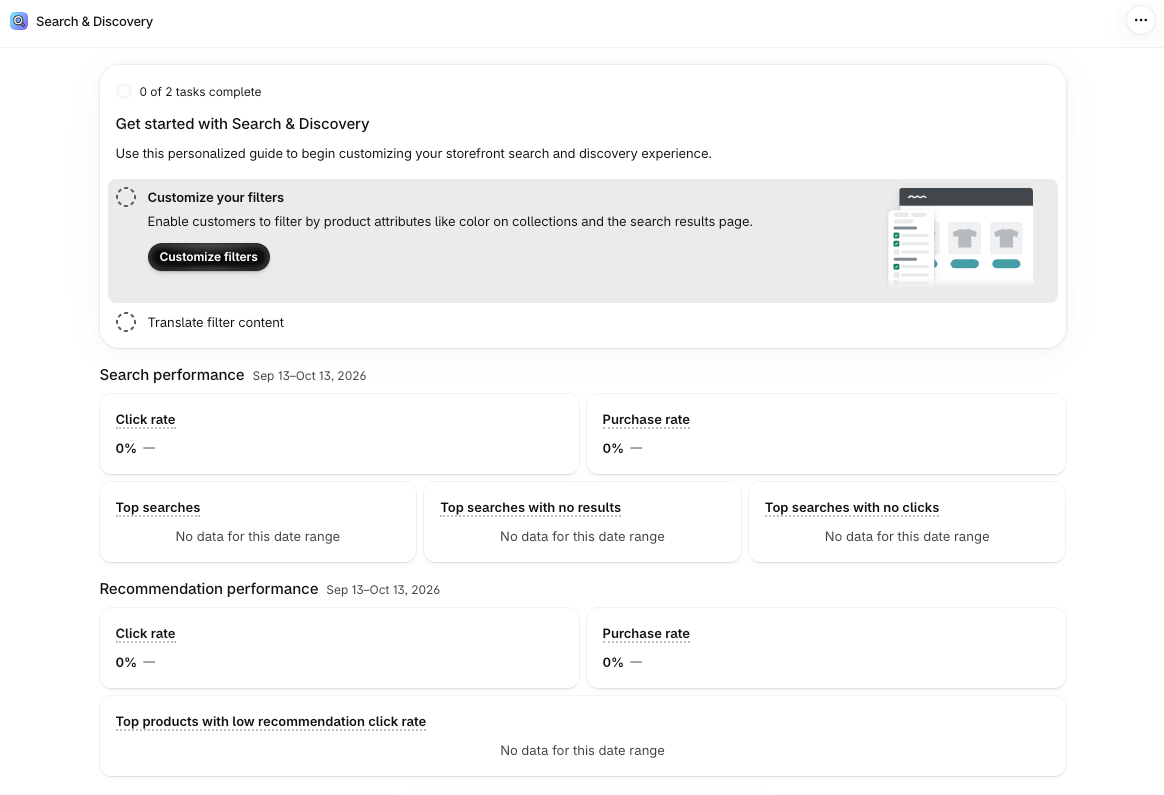Click the personalized guide description text
This screenshot has width=1164, height=795.
point(413,154)
